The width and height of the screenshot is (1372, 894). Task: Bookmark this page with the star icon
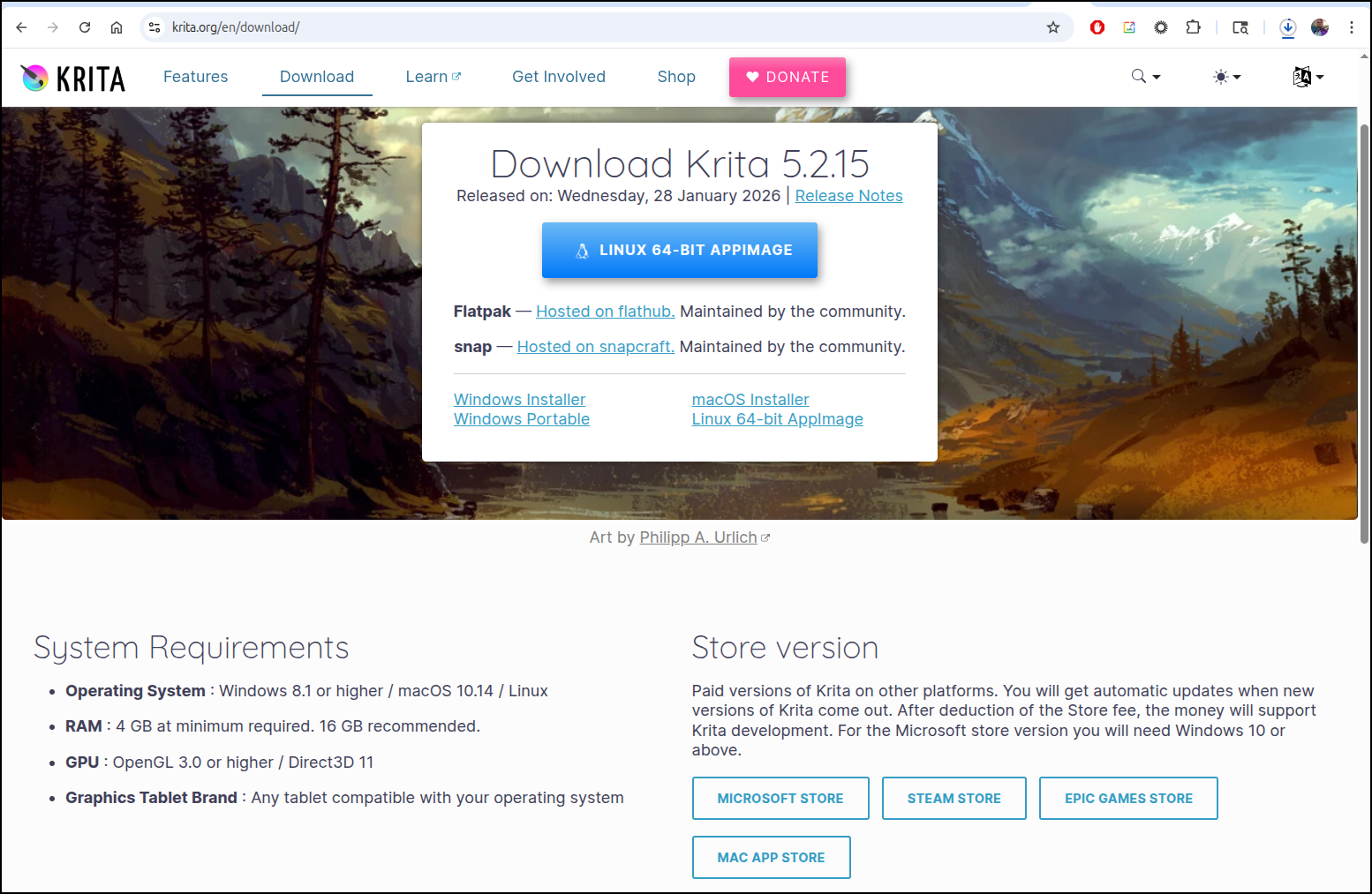tap(1052, 27)
